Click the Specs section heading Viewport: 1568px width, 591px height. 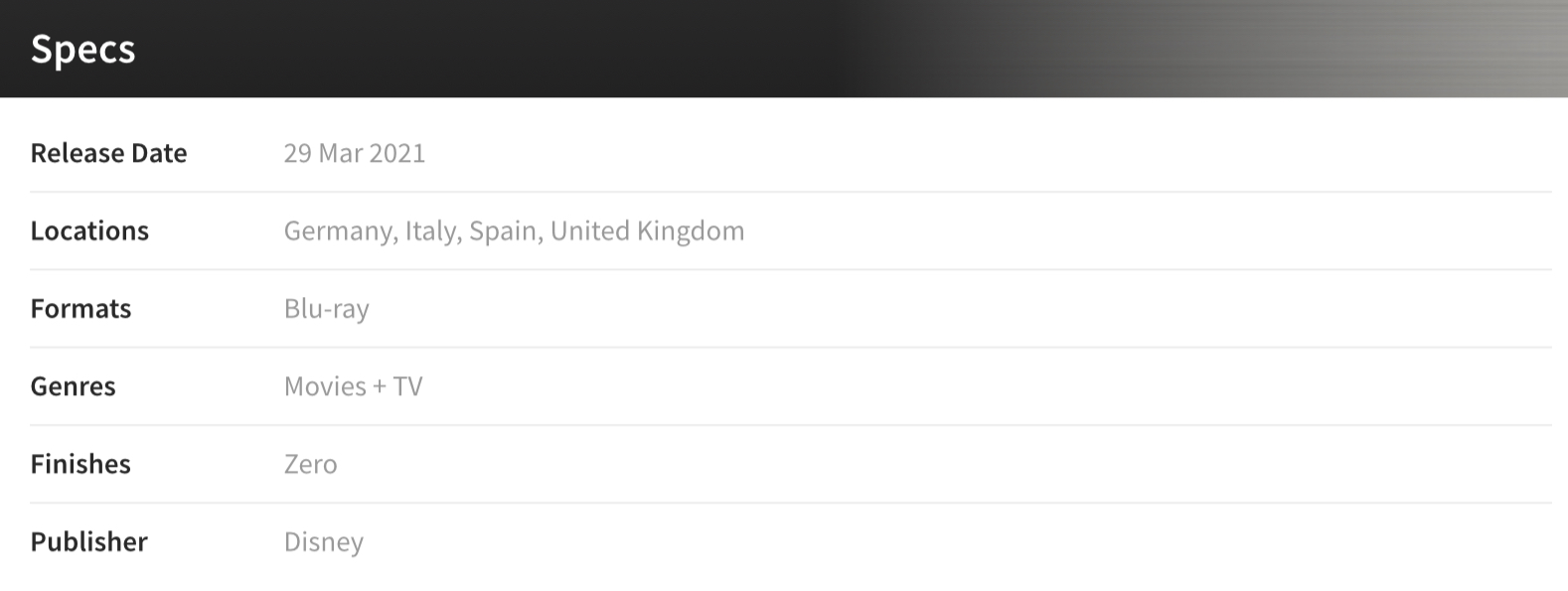point(82,49)
